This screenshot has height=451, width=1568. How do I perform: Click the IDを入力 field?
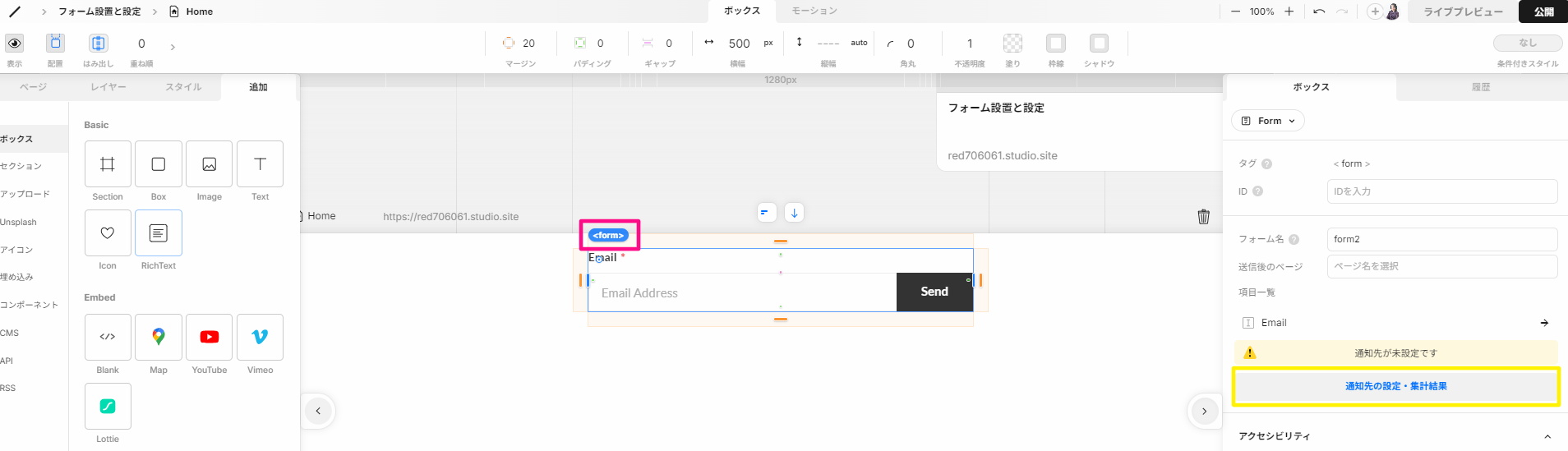click(x=1442, y=191)
